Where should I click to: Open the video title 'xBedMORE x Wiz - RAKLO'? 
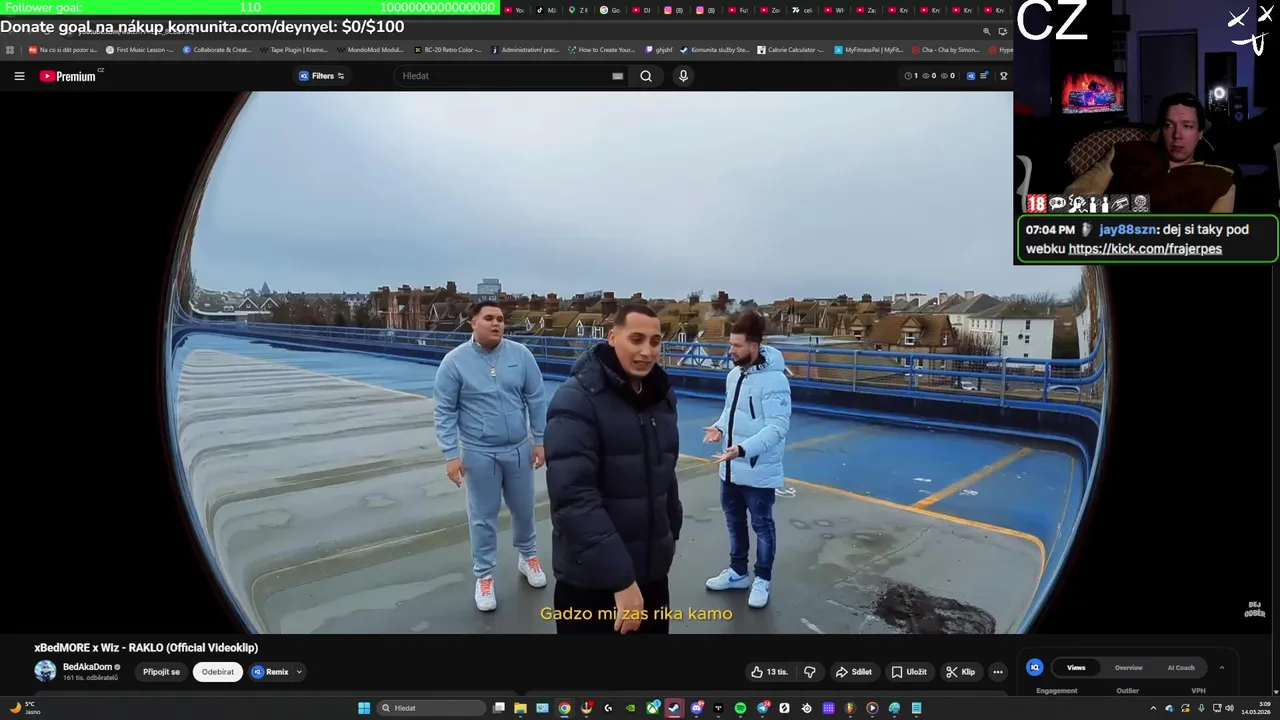(x=146, y=648)
